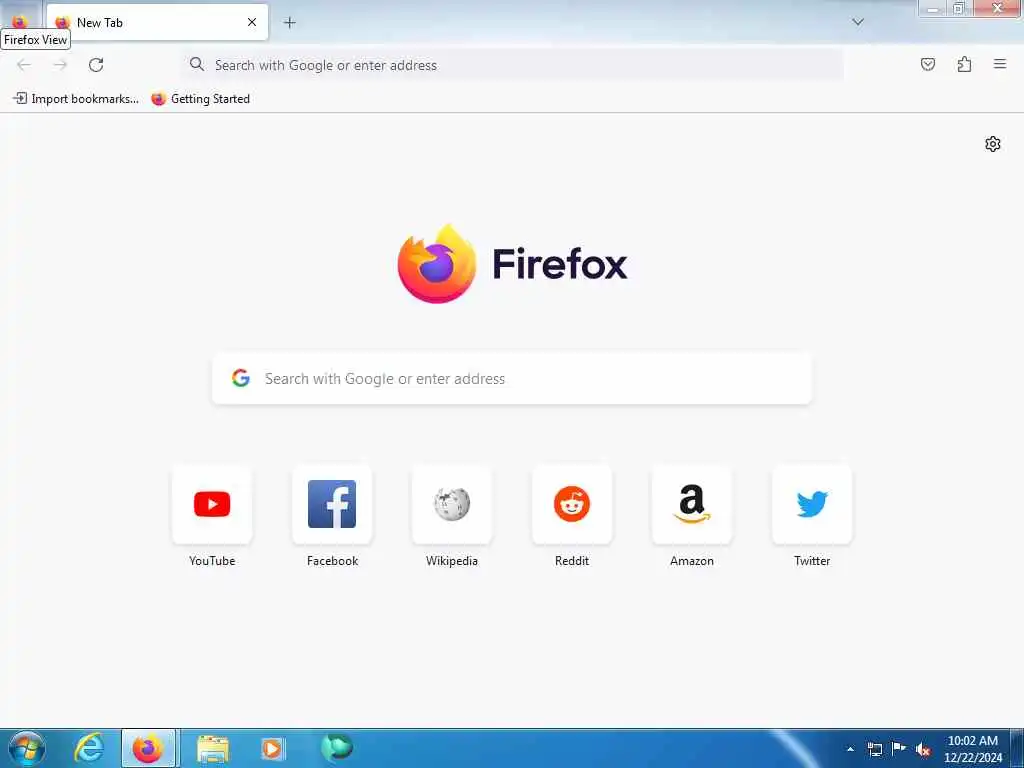The height and width of the screenshot is (768, 1024).
Task: Save to Pocket icon
Action: coord(927,64)
